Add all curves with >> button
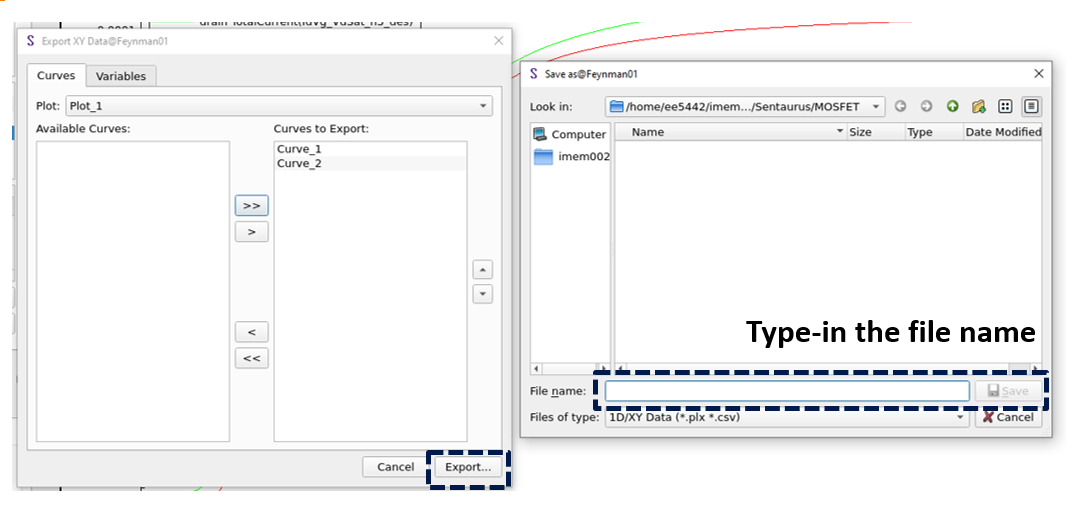The width and height of the screenshot is (1077, 506). [x=251, y=205]
